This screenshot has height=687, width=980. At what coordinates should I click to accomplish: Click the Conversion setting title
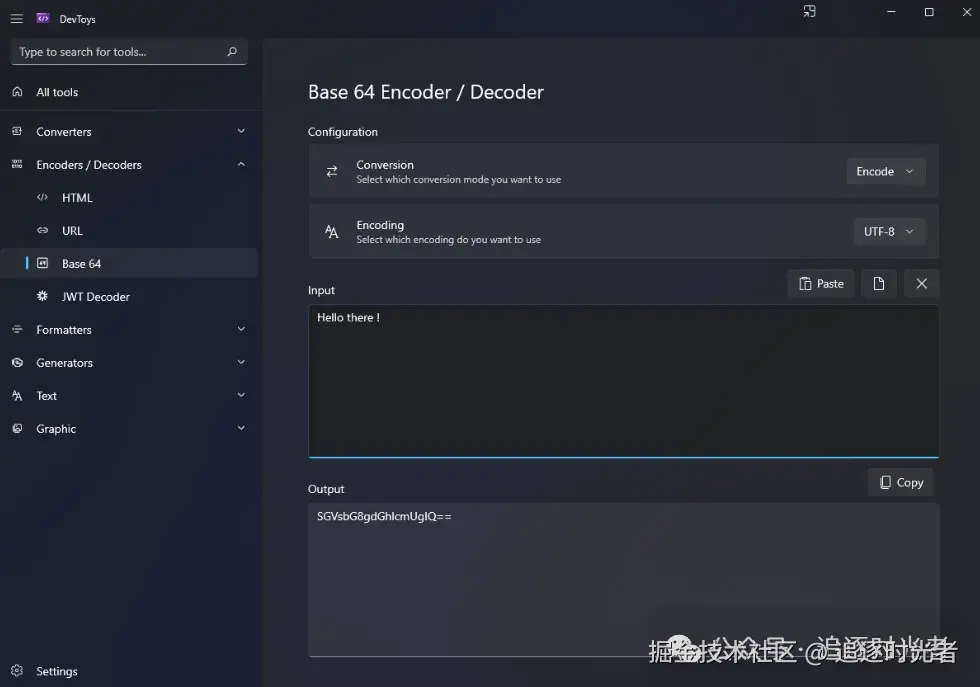[385, 165]
